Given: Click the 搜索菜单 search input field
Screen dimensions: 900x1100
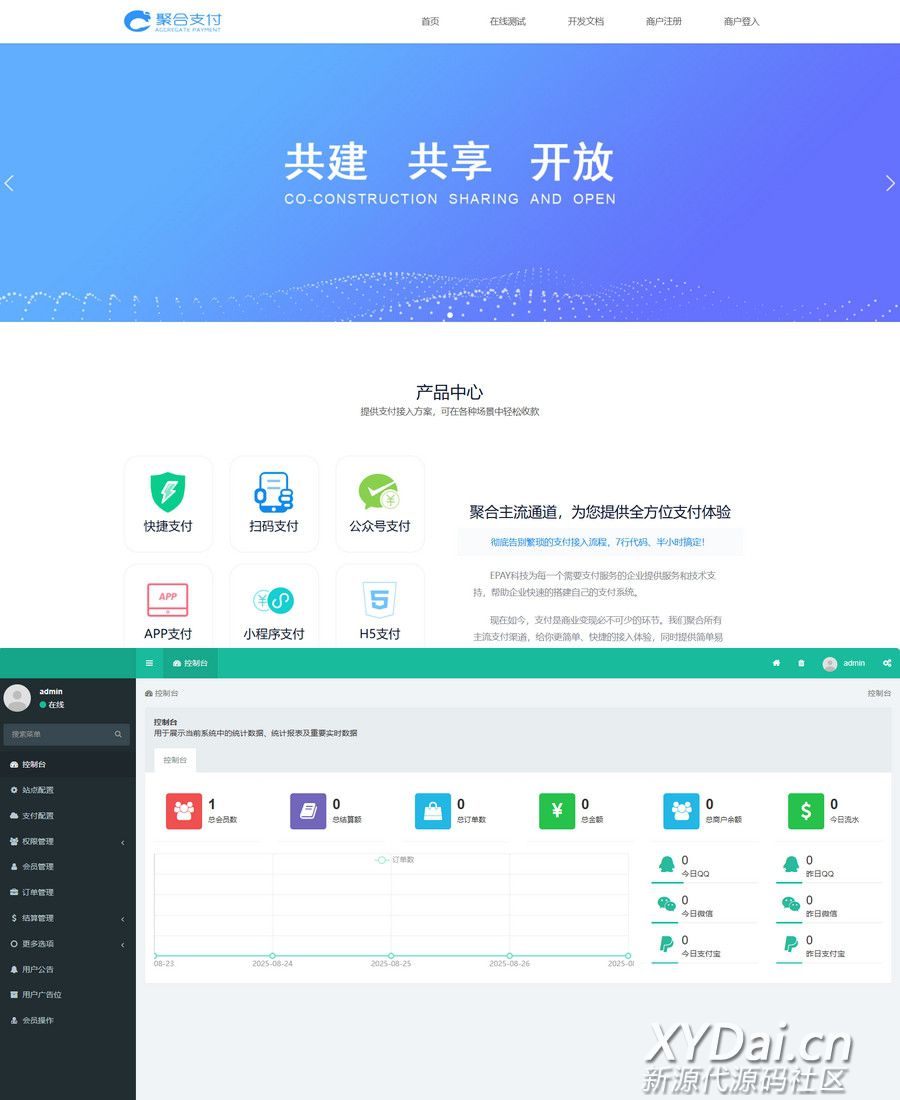Looking at the screenshot, I should coord(60,734).
